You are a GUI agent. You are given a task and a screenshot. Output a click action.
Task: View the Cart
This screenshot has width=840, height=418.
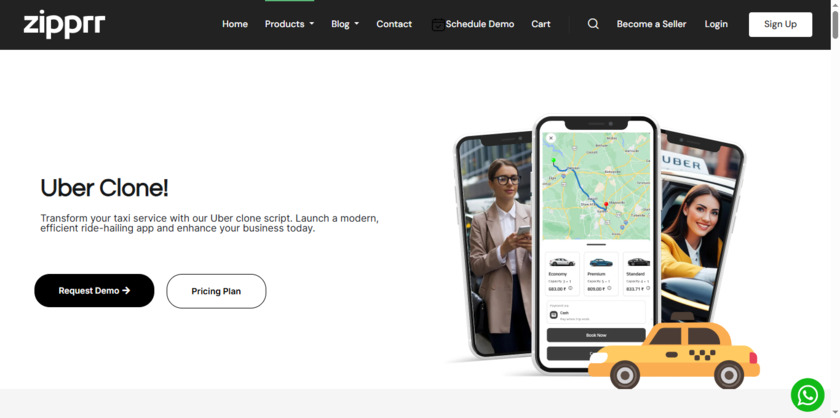(541, 24)
